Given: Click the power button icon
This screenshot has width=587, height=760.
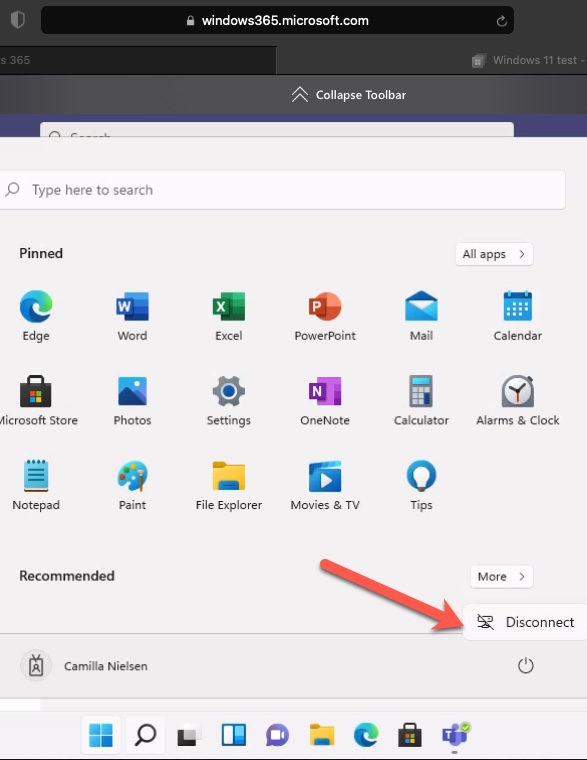Looking at the screenshot, I should pos(525,666).
